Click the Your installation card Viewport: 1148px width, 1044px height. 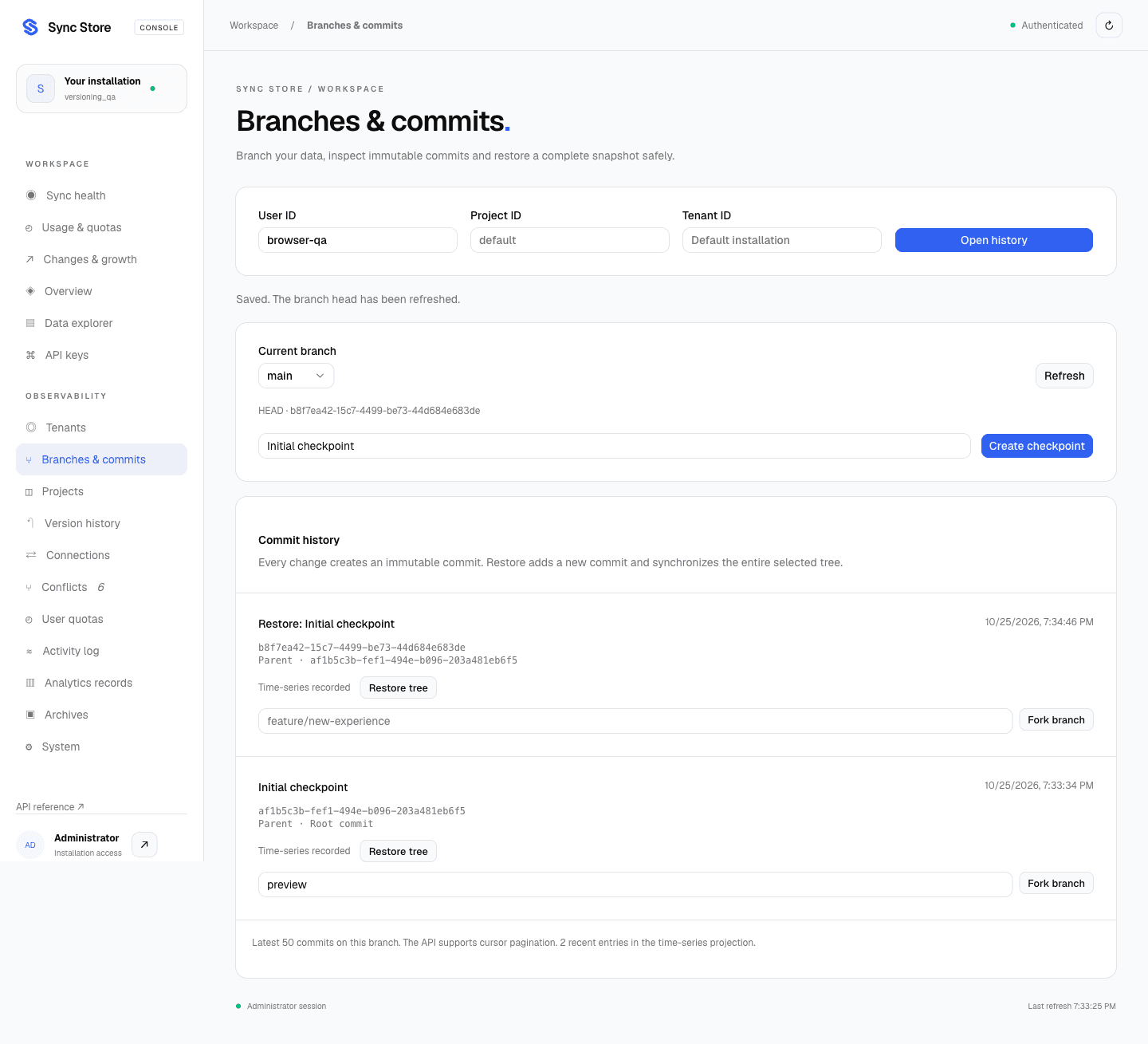click(x=102, y=89)
